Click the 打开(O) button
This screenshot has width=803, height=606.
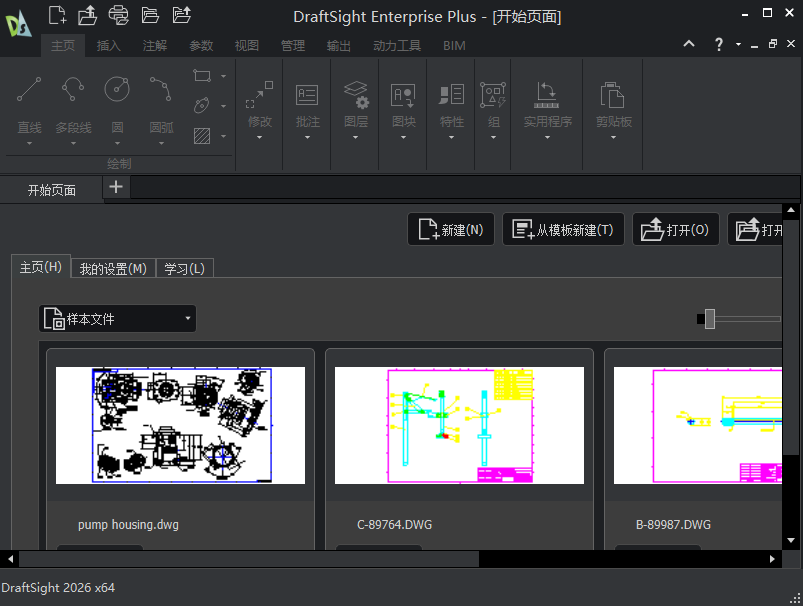pos(676,229)
